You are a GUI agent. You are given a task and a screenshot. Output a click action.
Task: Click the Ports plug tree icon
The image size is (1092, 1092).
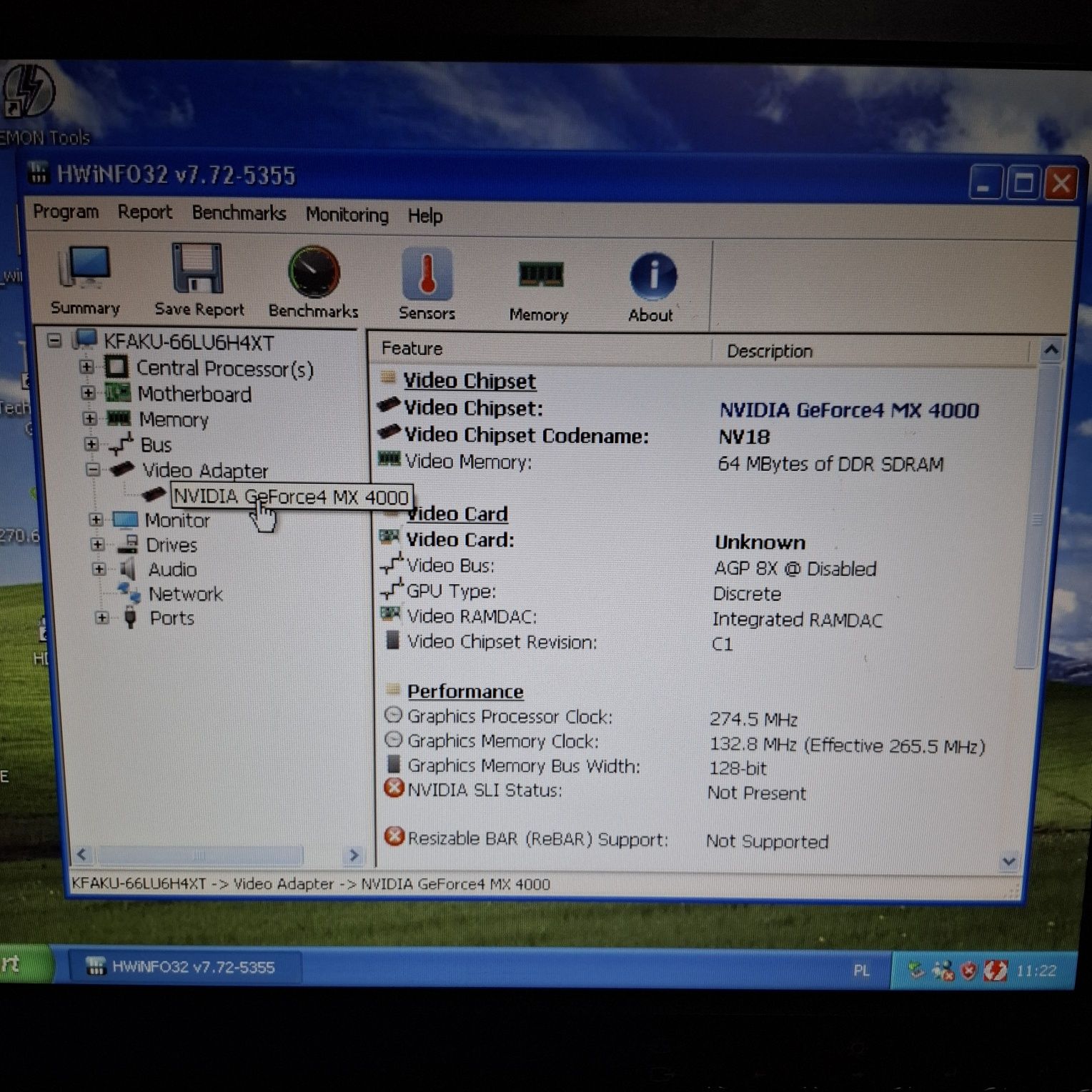130,617
